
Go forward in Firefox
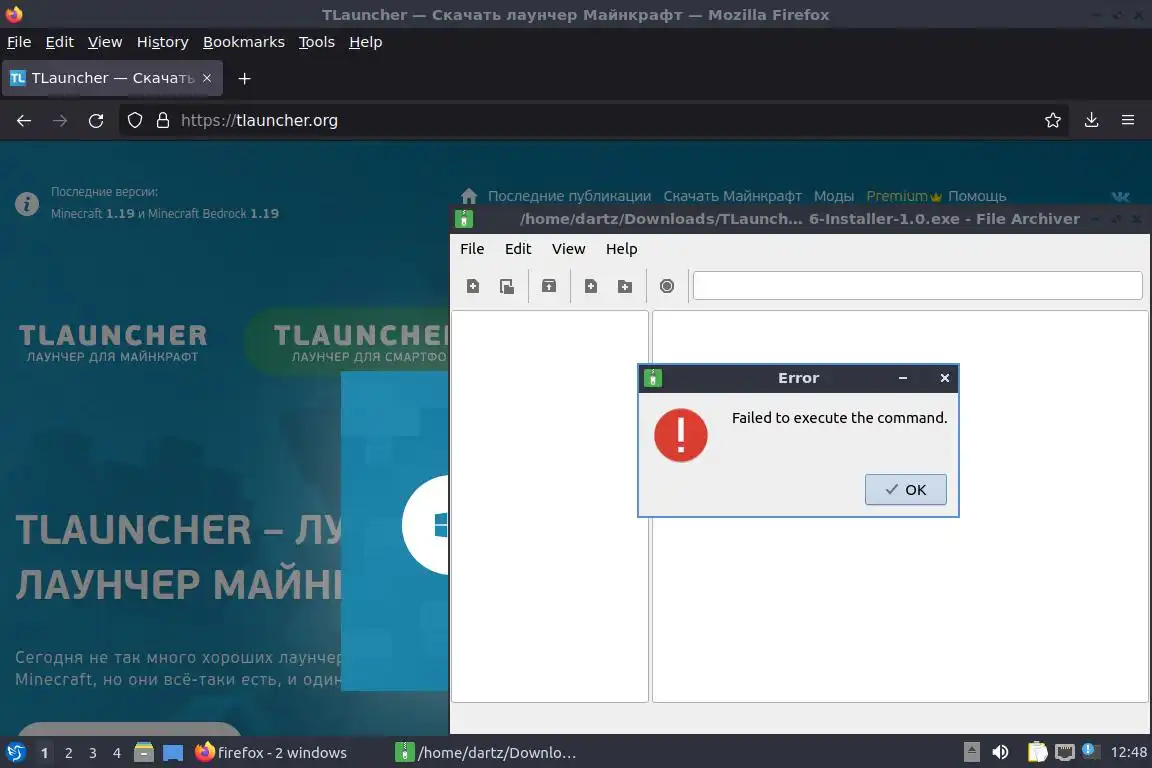[60, 121]
